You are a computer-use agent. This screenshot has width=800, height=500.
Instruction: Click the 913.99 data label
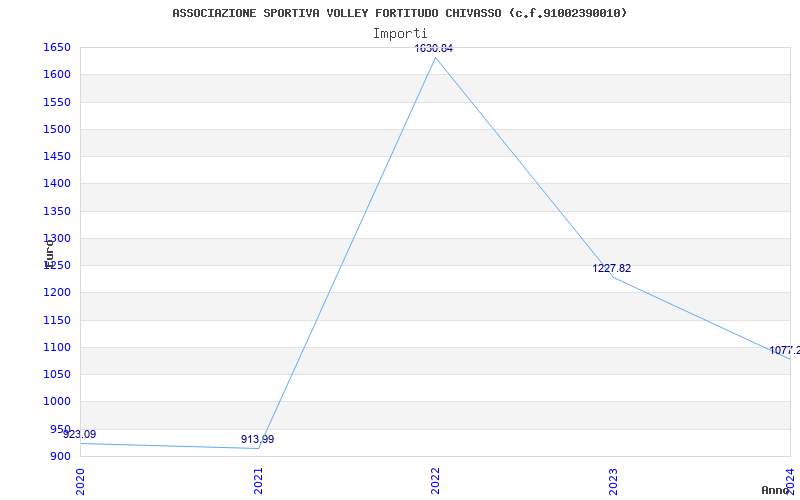257,439
